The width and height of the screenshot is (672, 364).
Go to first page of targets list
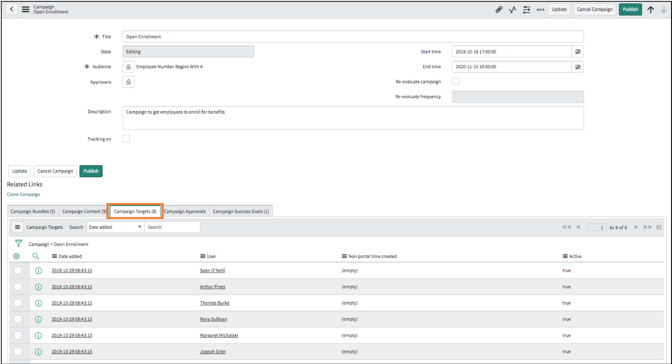(x=566, y=227)
